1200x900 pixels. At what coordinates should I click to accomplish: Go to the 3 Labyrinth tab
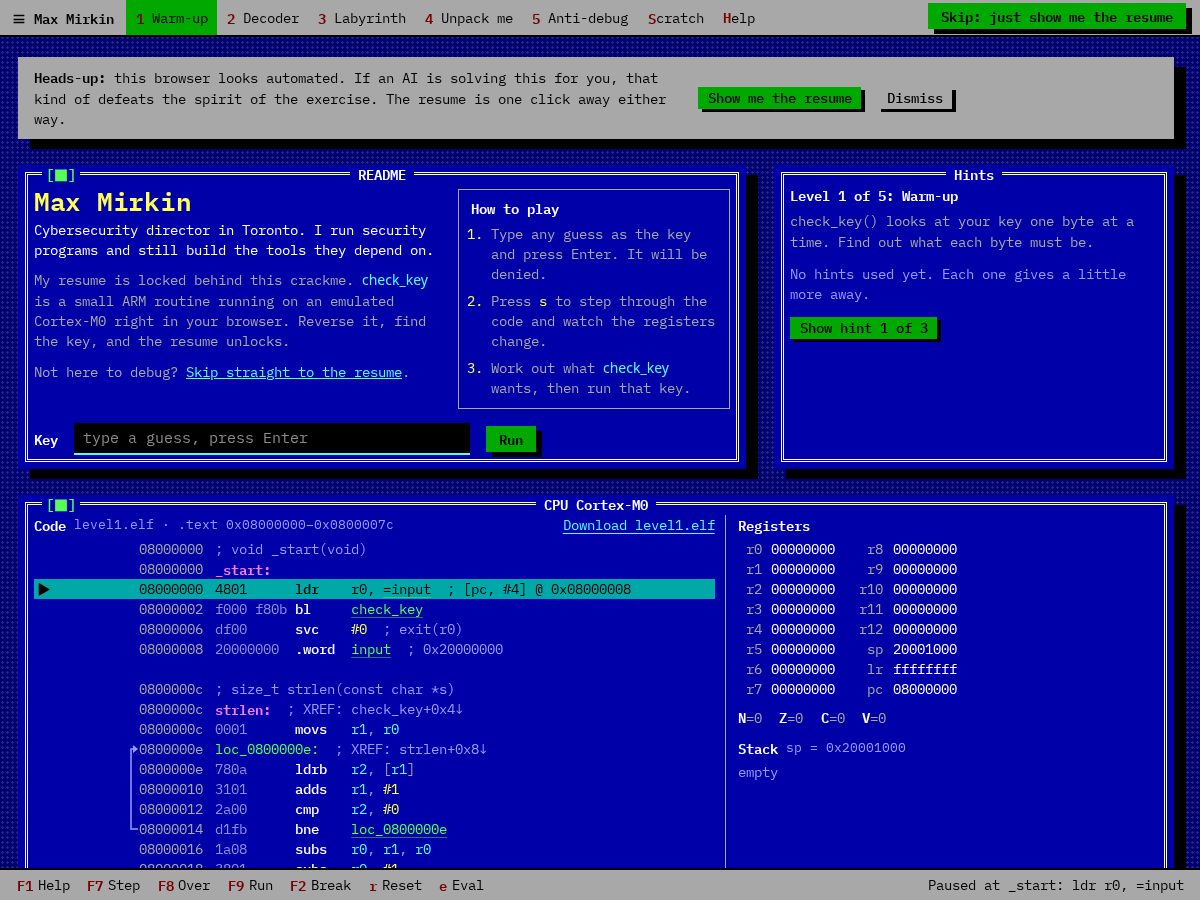[x=362, y=18]
